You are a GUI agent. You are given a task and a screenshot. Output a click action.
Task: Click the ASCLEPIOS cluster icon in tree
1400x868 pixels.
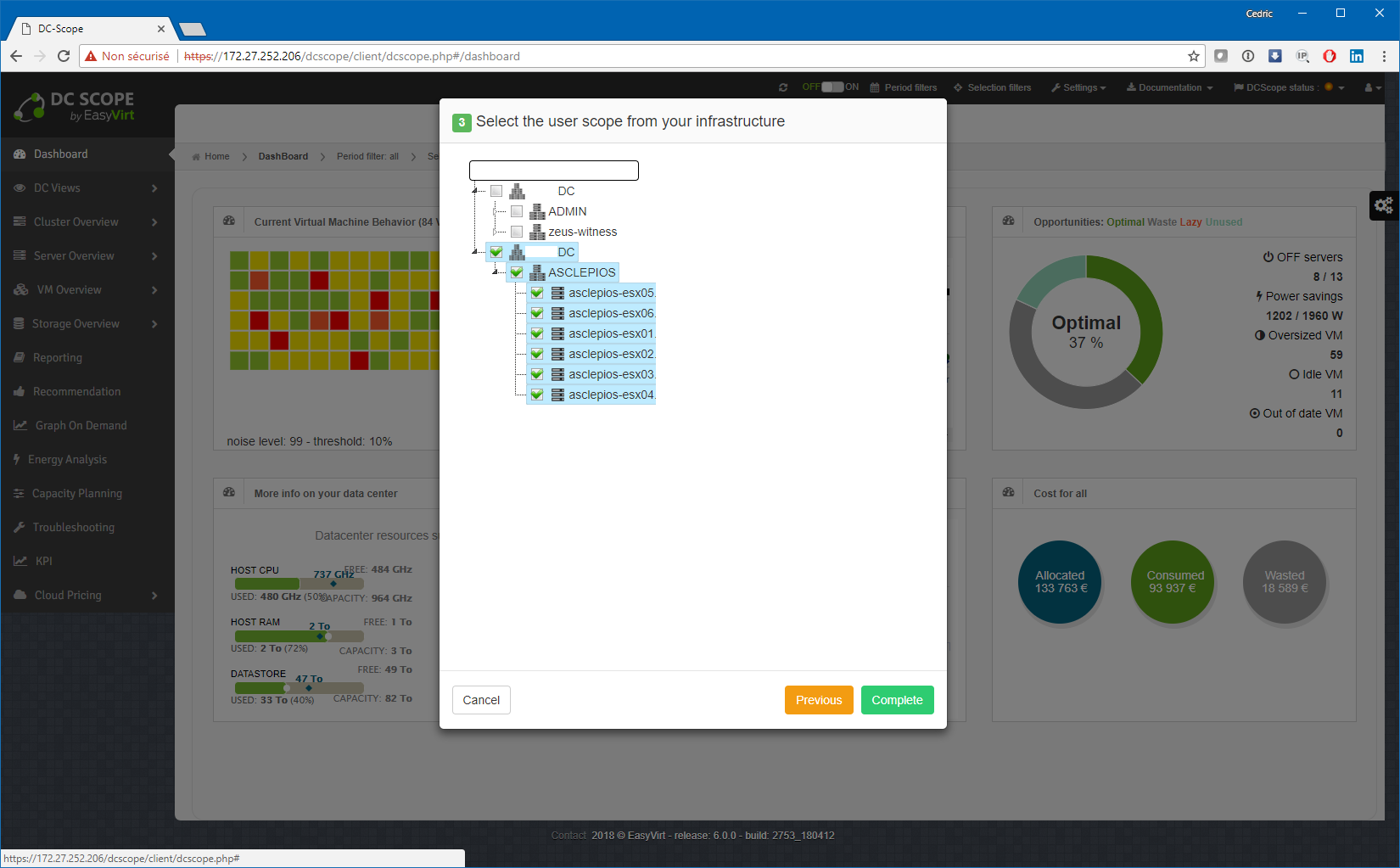(537, 272)
